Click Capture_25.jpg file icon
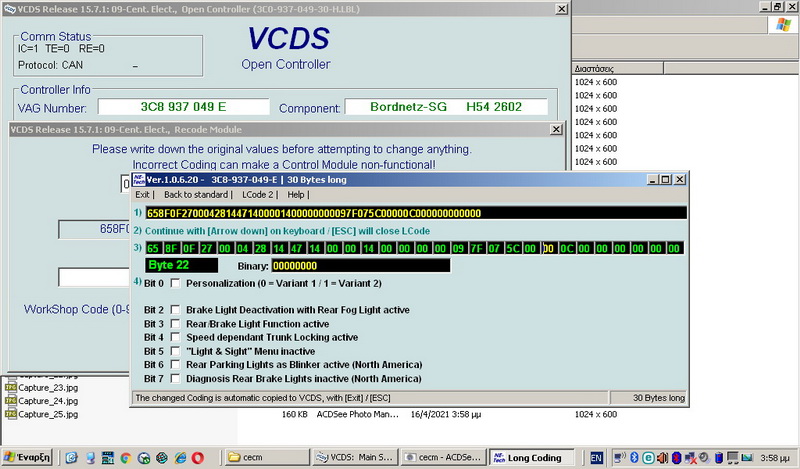 [10, 414]
